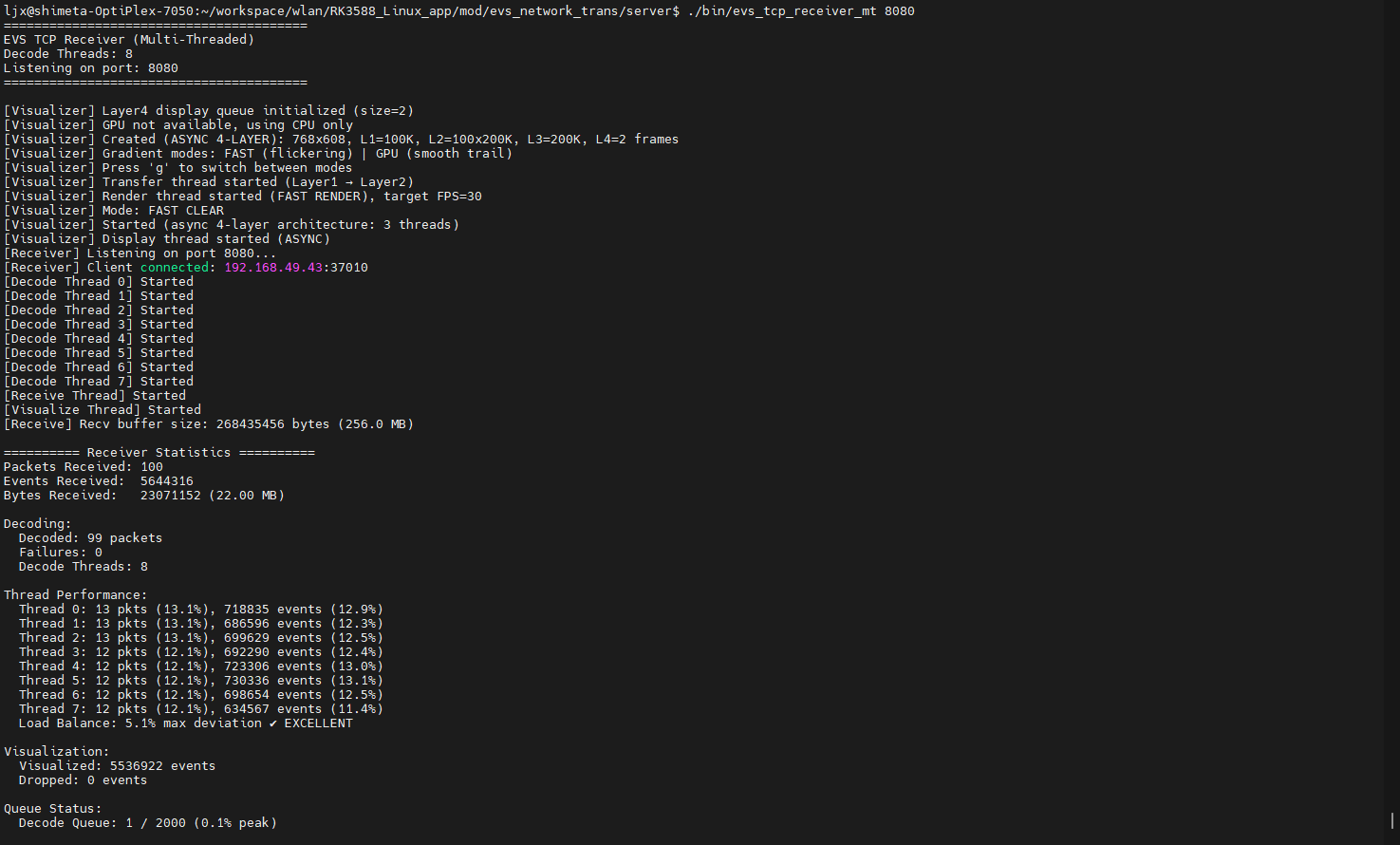
Task: Click the "GPU not available, using CPU only" message
Action: [227, 125]
